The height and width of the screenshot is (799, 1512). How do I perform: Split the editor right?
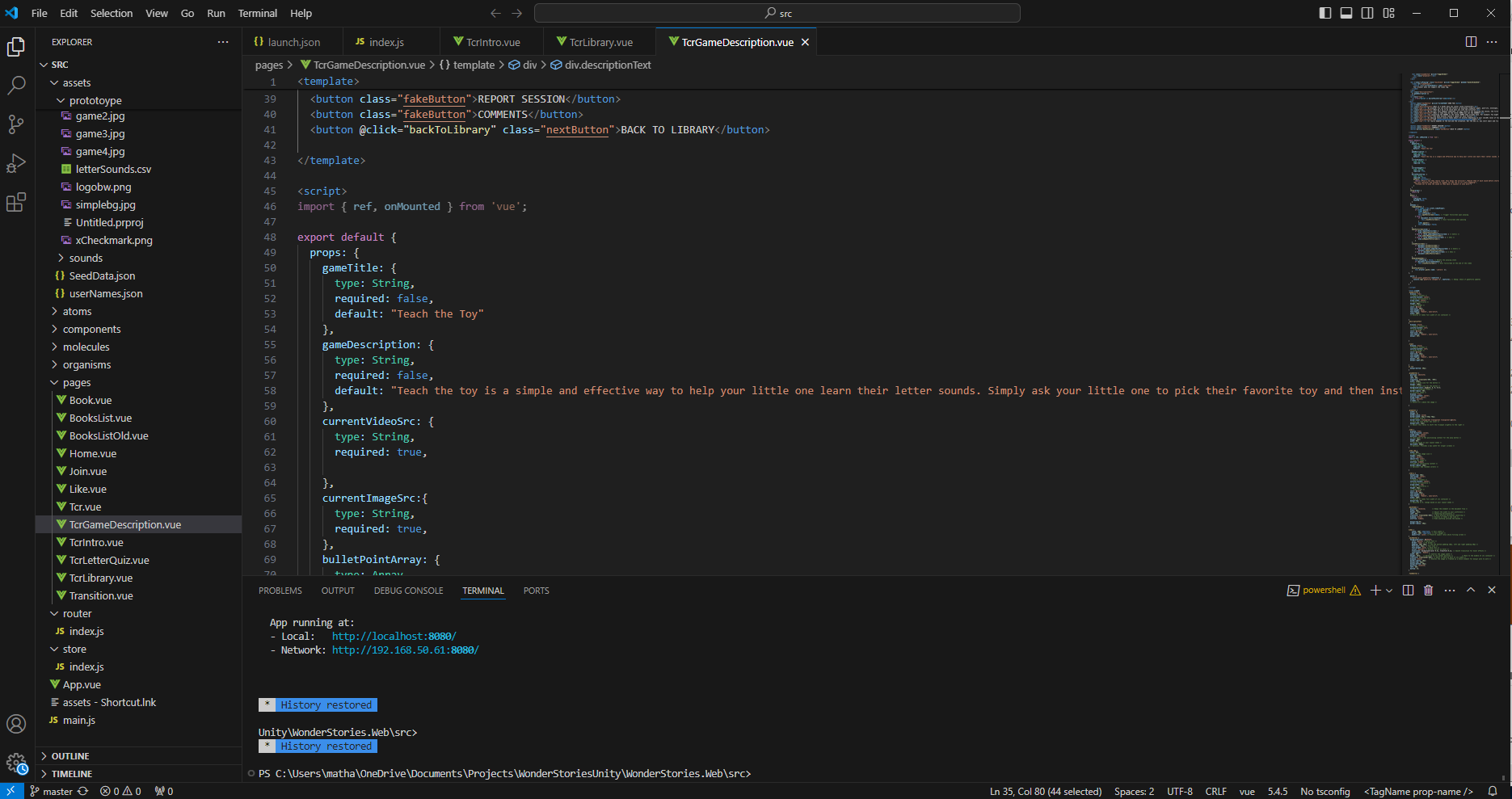coord(1471,42)
